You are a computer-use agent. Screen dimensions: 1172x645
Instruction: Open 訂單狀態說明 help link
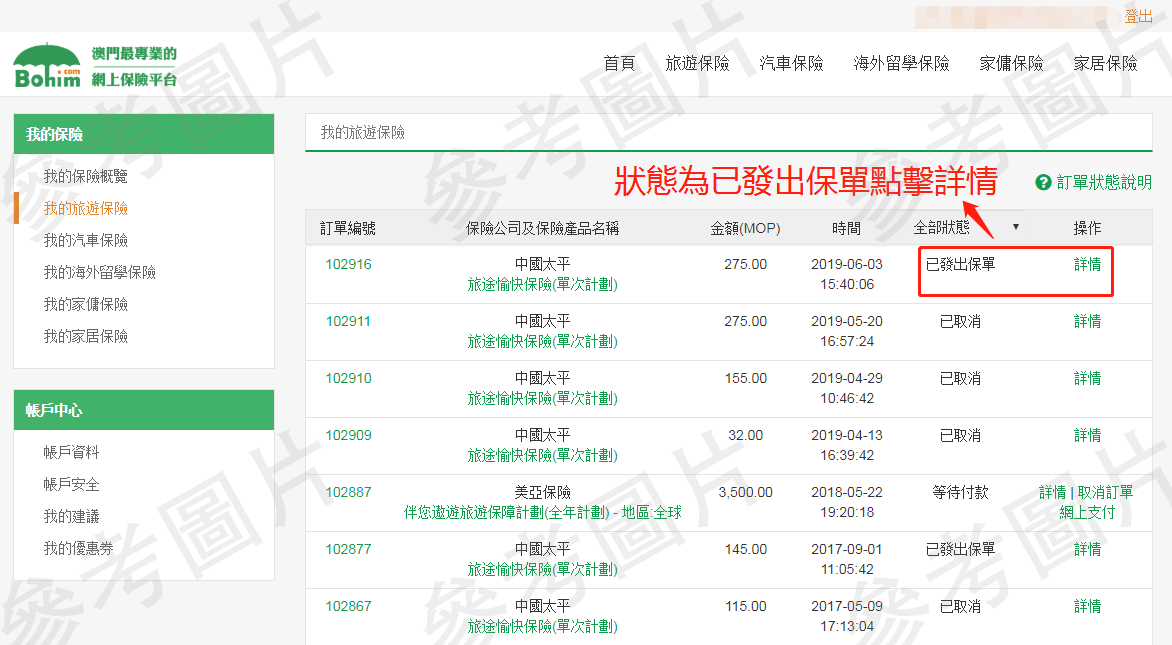coord(1104,182)
